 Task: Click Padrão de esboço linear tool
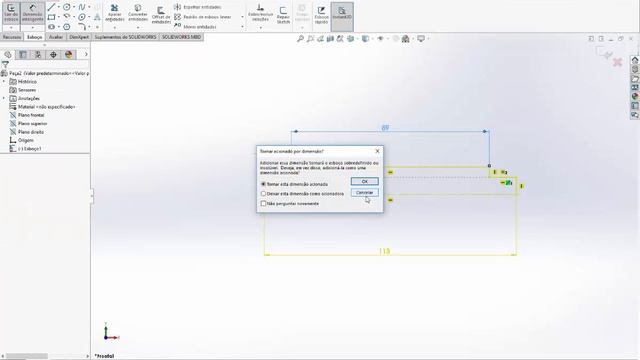pos(203,17)
